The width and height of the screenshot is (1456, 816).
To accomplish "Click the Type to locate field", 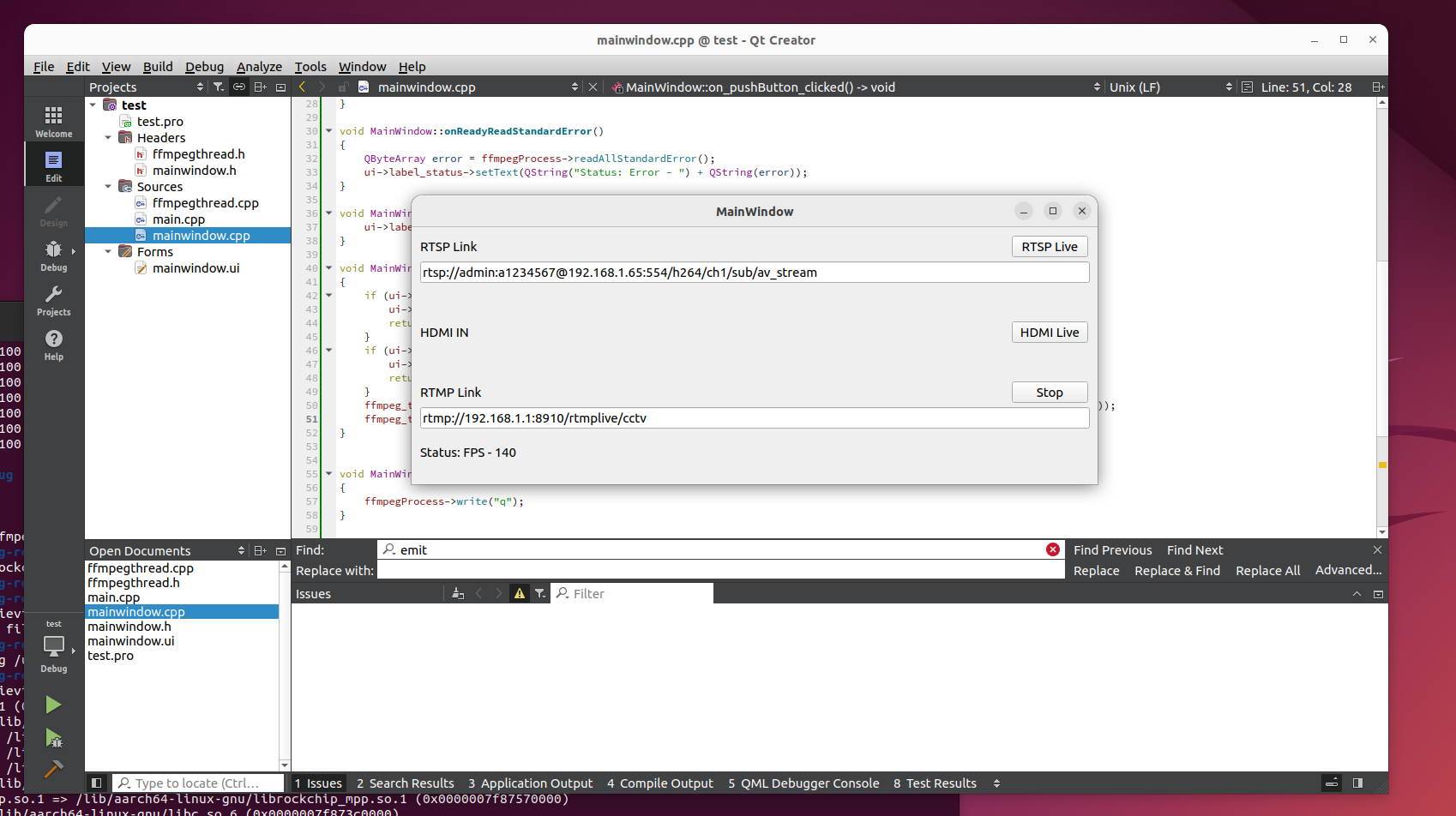I will pos(198,783).
